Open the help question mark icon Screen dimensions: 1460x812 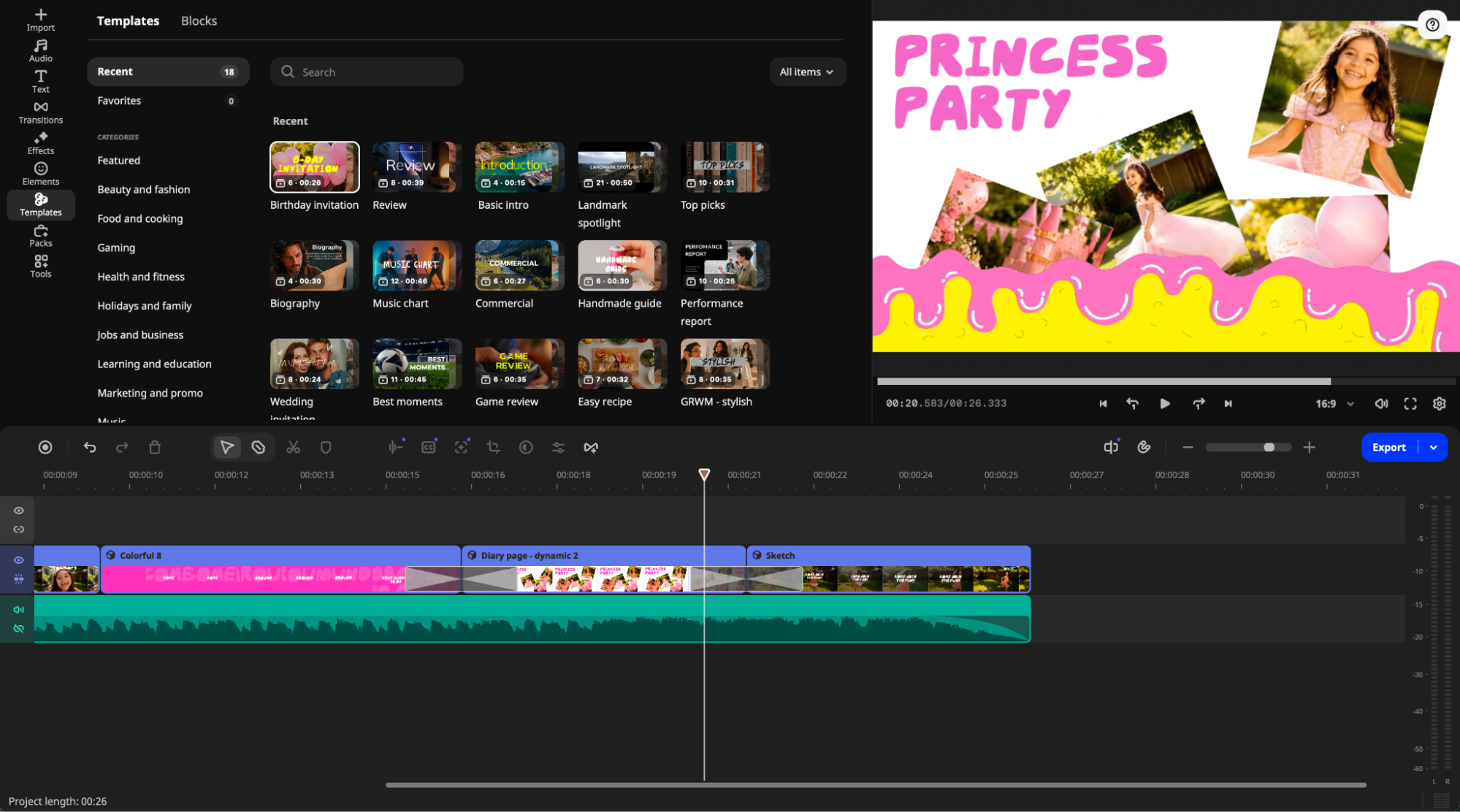(1432, 25)
